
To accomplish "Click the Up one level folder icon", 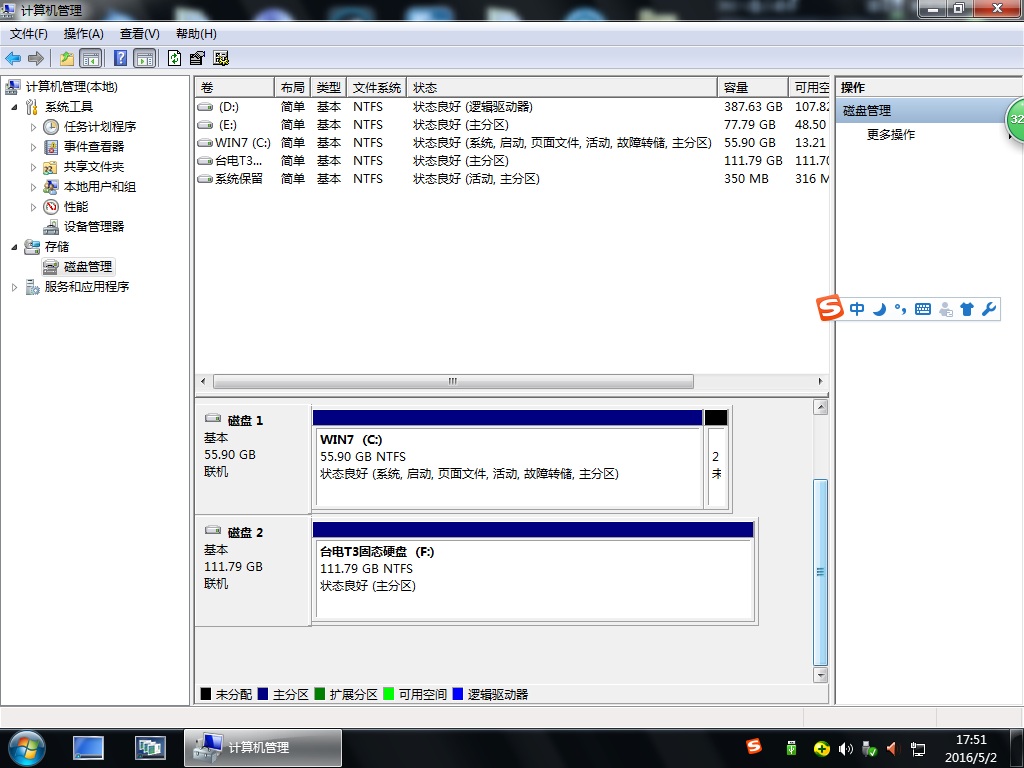I will 67,58.
